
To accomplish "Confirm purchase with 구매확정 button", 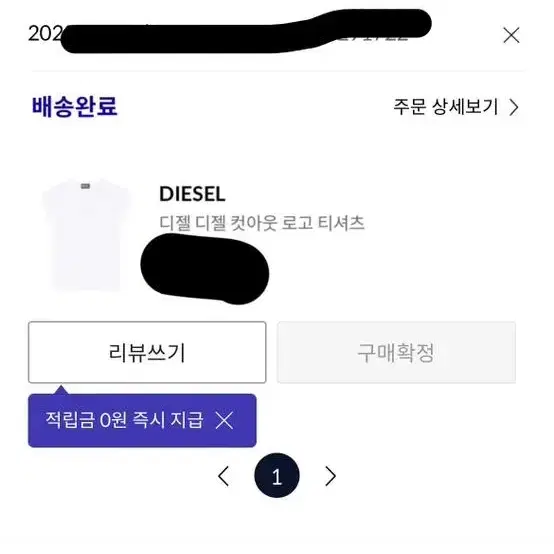I will tap(396, 352).
